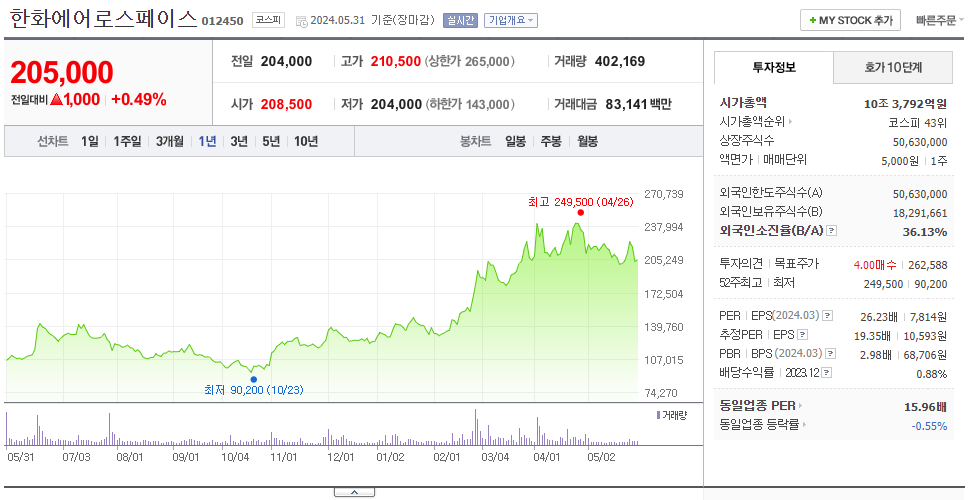Click the red 최고 249,500 marker dot
968x500 pixels.
coord(580,212)
